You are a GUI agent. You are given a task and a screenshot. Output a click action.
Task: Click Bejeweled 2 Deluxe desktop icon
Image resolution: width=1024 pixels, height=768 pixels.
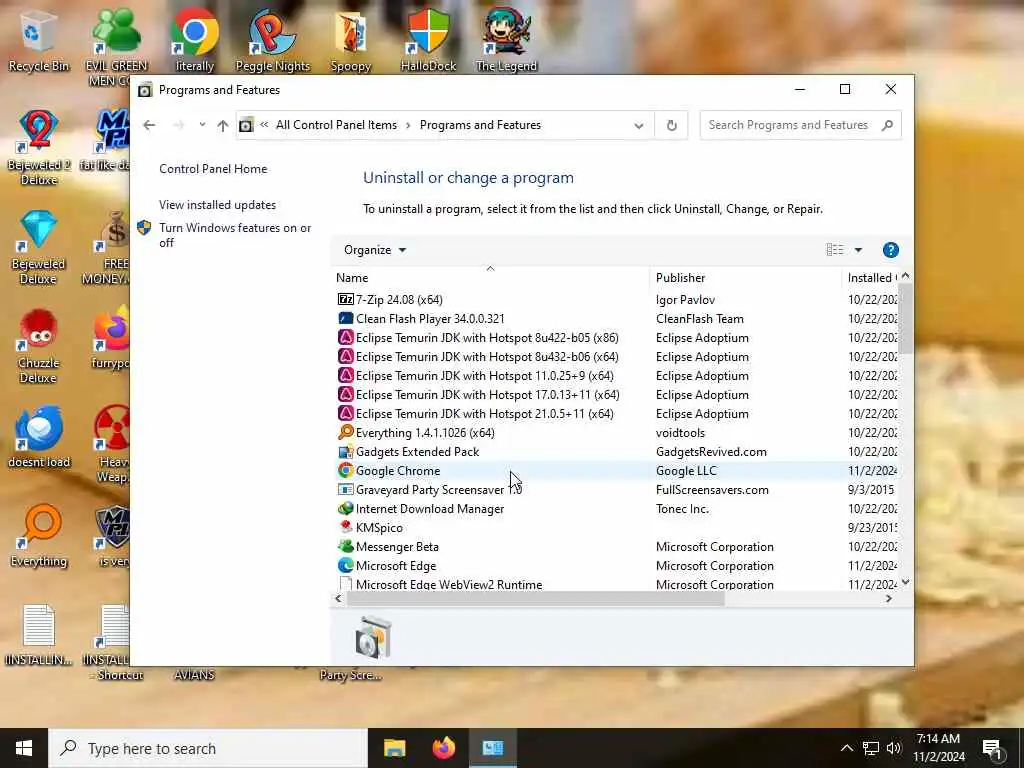pos(39,148)
